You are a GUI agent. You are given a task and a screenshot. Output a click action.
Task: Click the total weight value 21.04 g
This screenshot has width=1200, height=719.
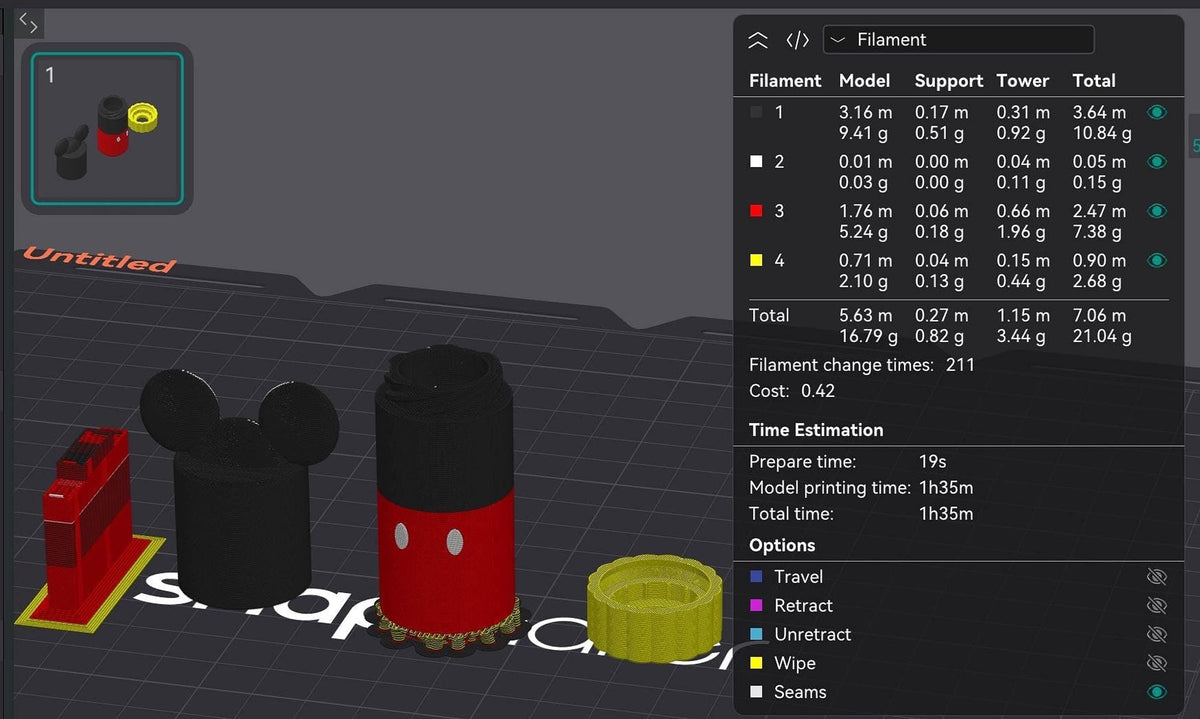1102,337
